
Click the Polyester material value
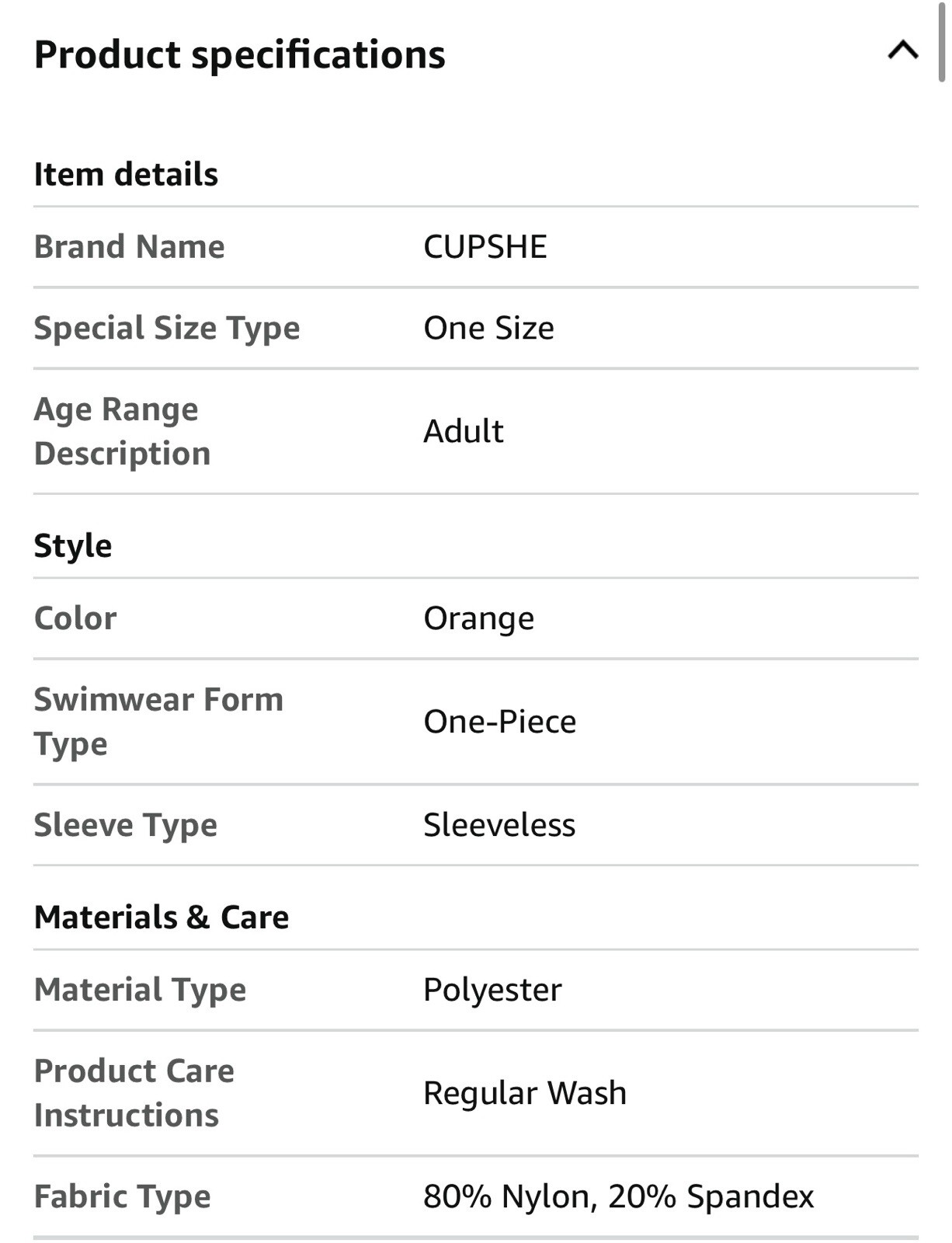(x=492, y=991)
